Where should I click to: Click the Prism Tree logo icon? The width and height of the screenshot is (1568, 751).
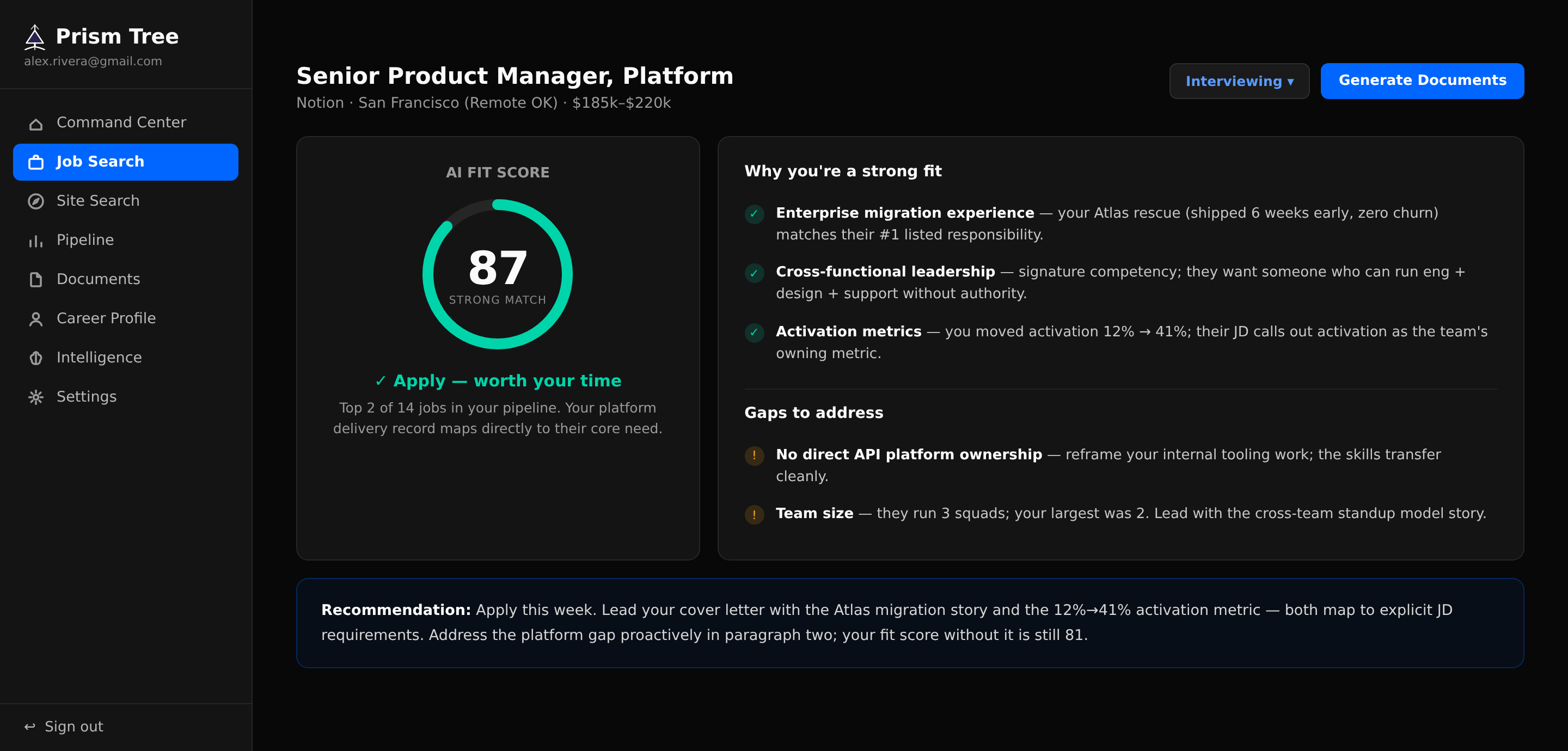(35, 37)
